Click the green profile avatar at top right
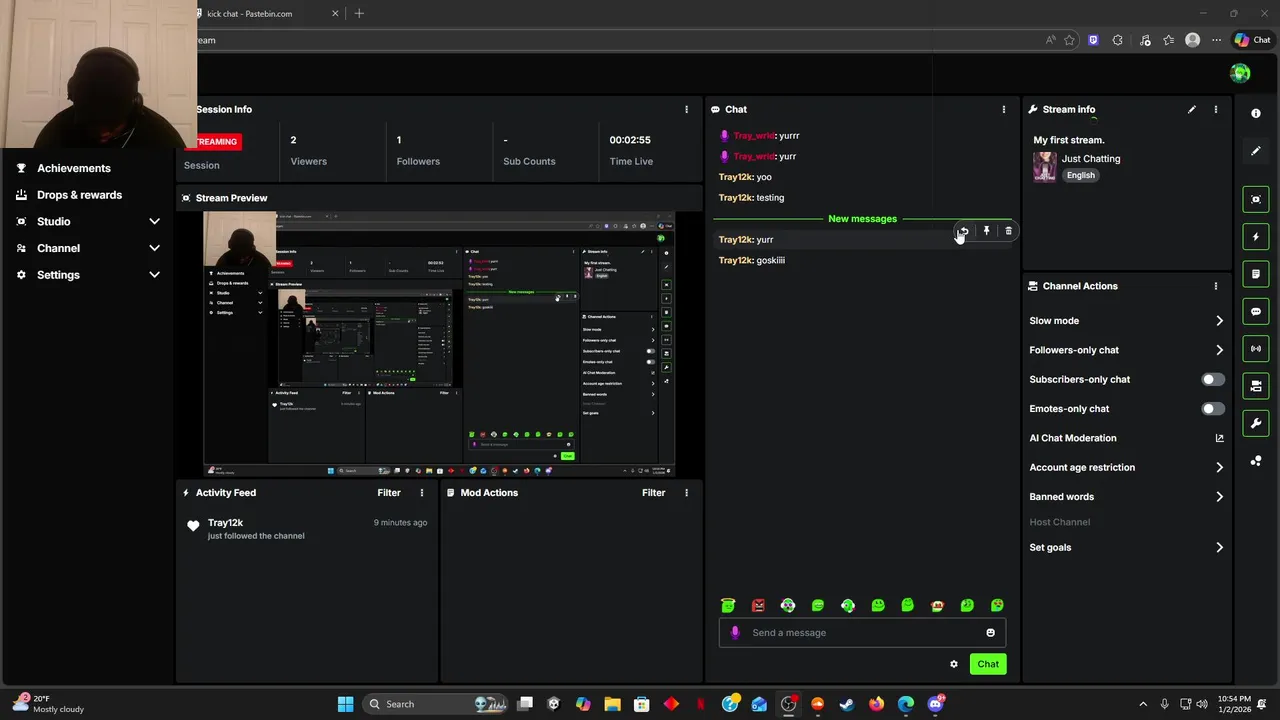The height and width of the screenshot is (720, 1280). 1240,73
